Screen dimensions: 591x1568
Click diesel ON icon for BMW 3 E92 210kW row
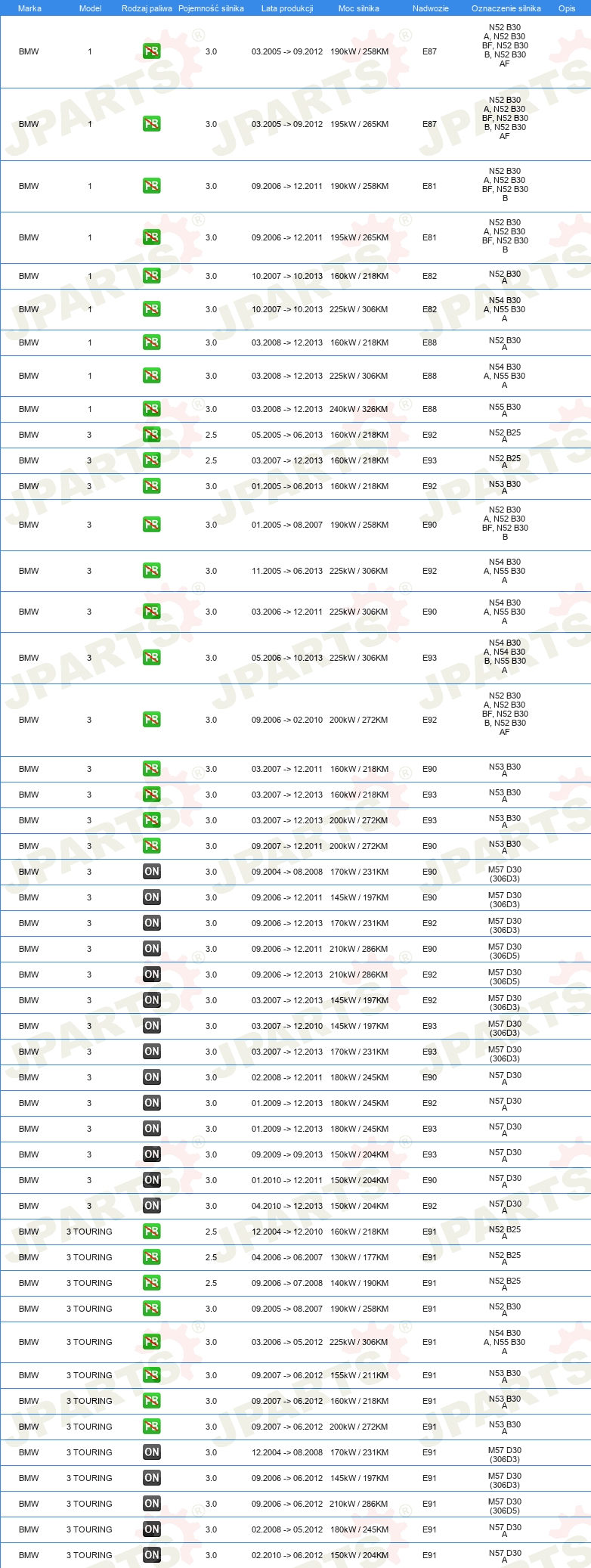pos(151,975)
